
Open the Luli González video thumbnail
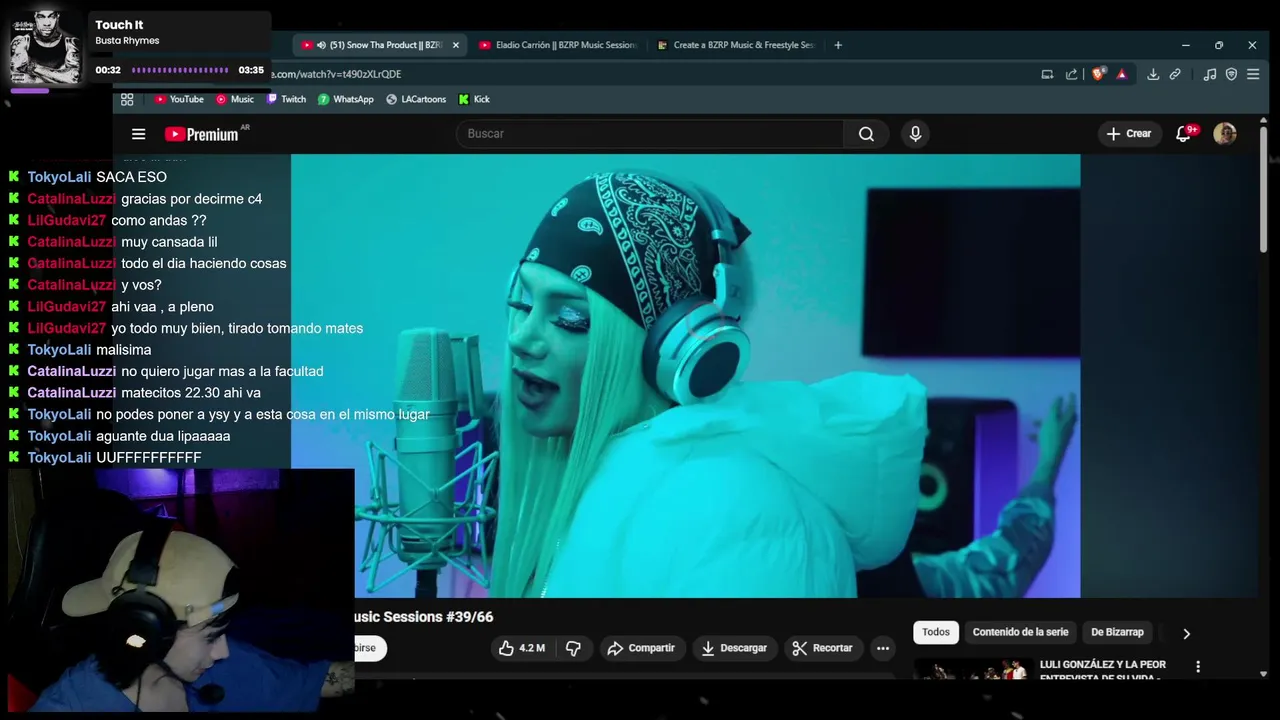click(973, 669)
